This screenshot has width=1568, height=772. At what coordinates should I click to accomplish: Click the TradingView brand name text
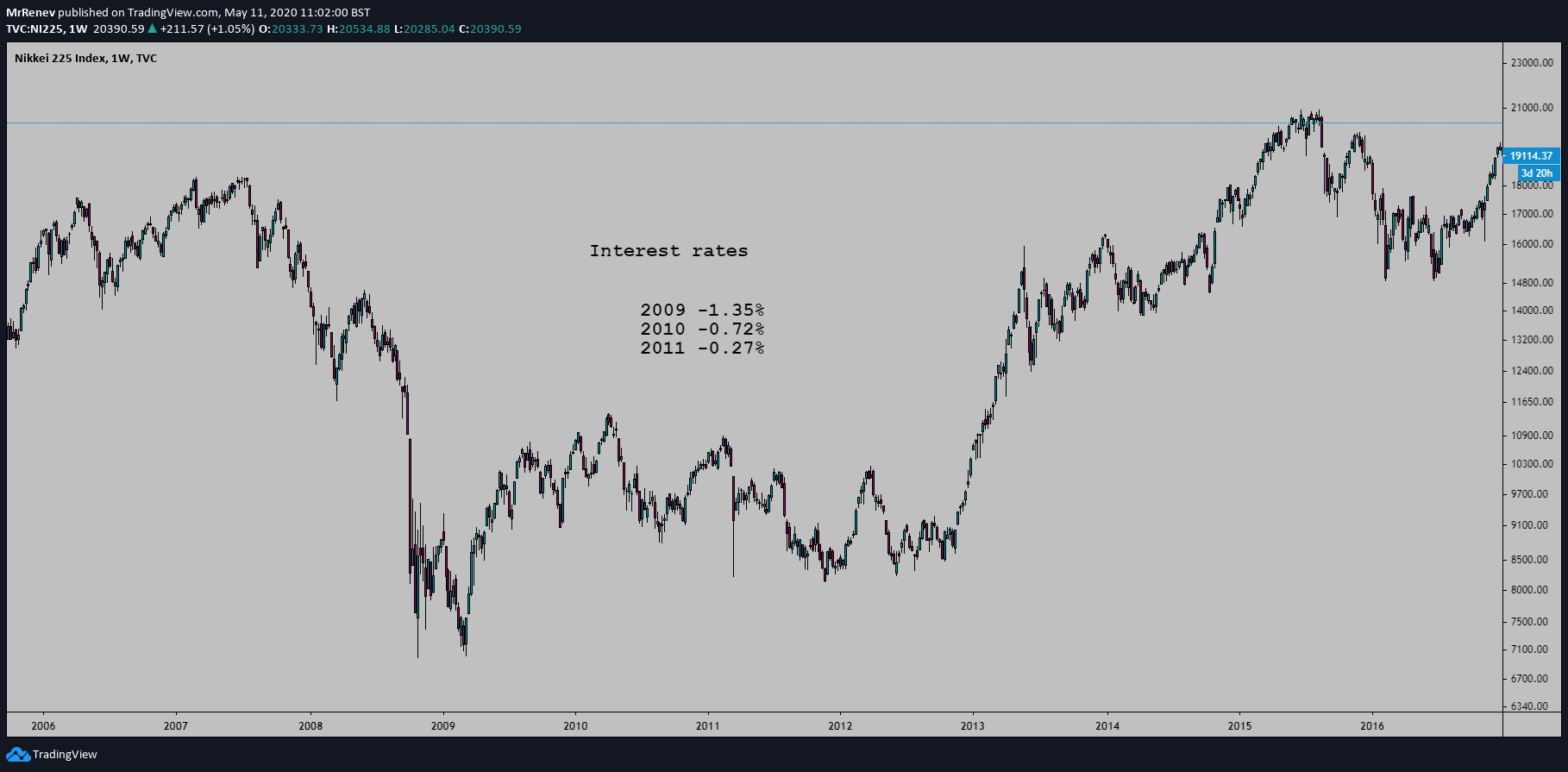coord(65,755)
